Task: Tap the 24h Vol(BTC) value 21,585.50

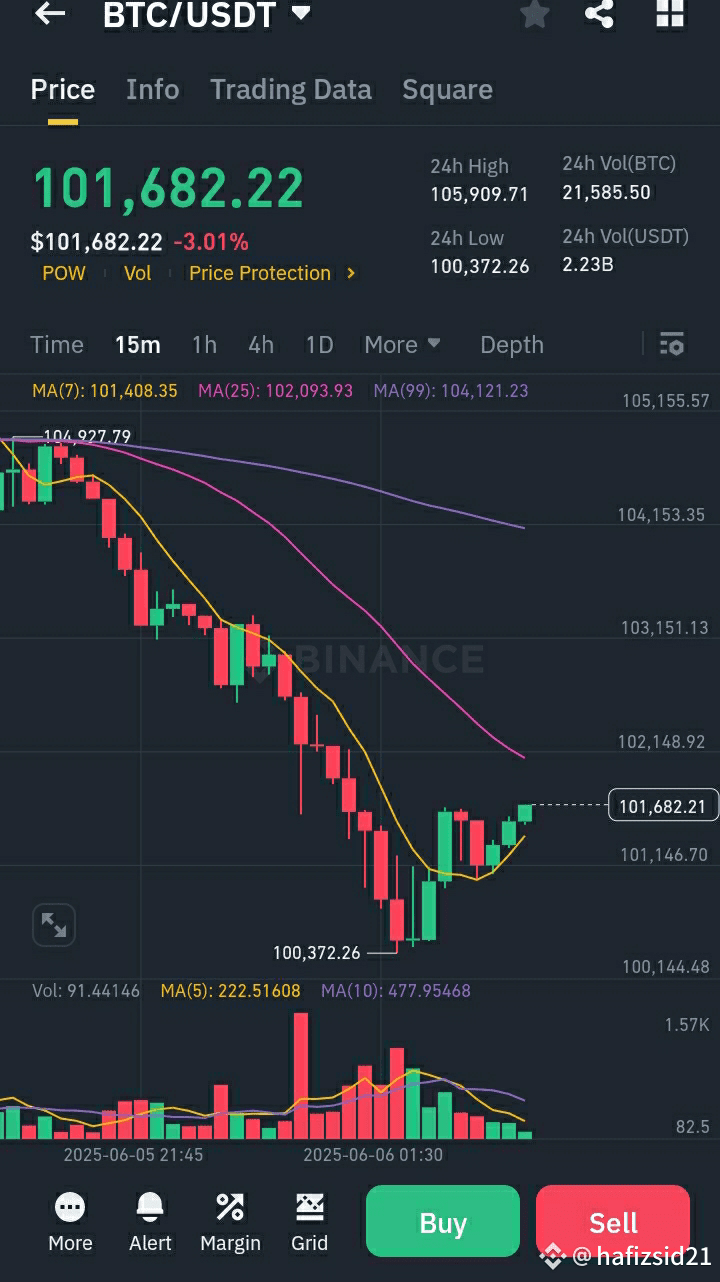Action: click(x=606, y=192)
